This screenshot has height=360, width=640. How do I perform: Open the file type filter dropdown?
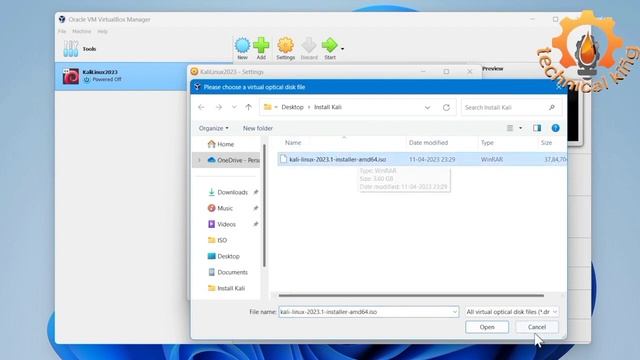(512, 312)
